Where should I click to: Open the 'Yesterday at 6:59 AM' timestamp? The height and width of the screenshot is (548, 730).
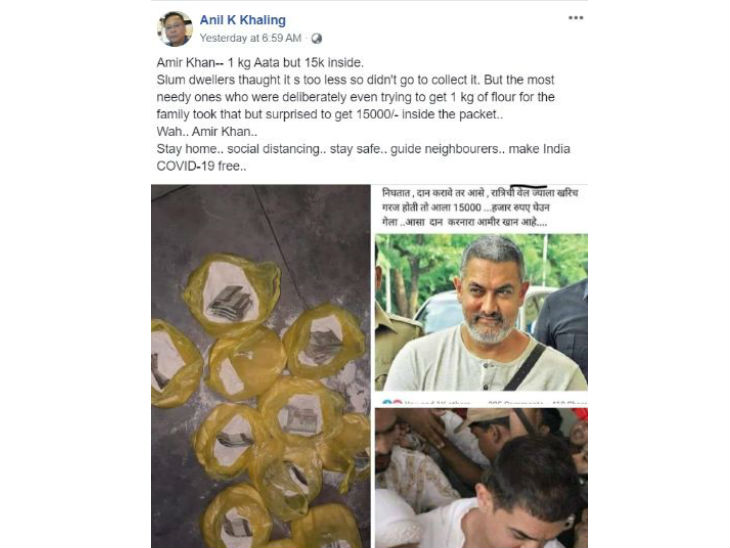click(x=250, y=38)
